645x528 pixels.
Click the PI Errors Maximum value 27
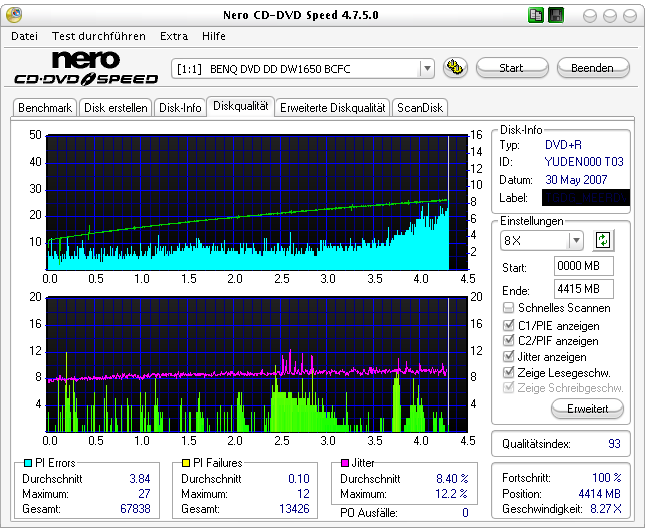144,493
